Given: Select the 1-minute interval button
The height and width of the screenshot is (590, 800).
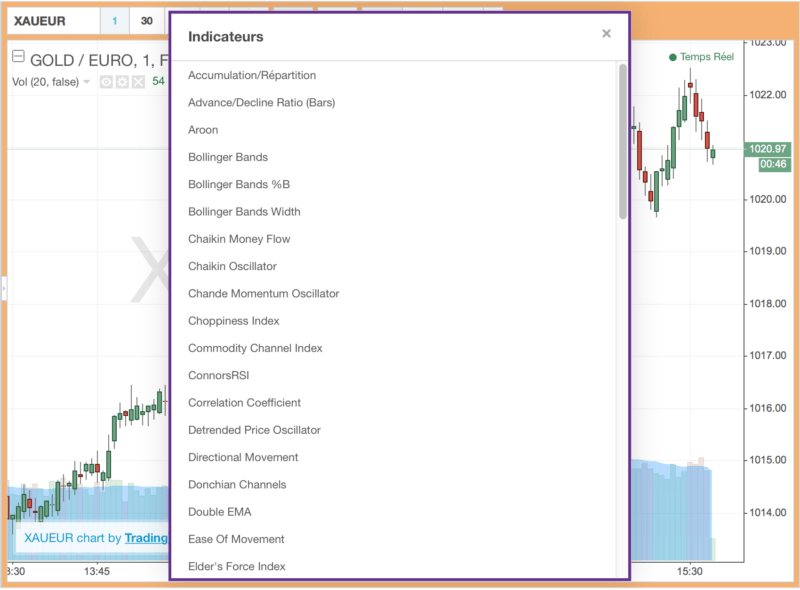Looking at the screenshot, I should coord(113,20).
